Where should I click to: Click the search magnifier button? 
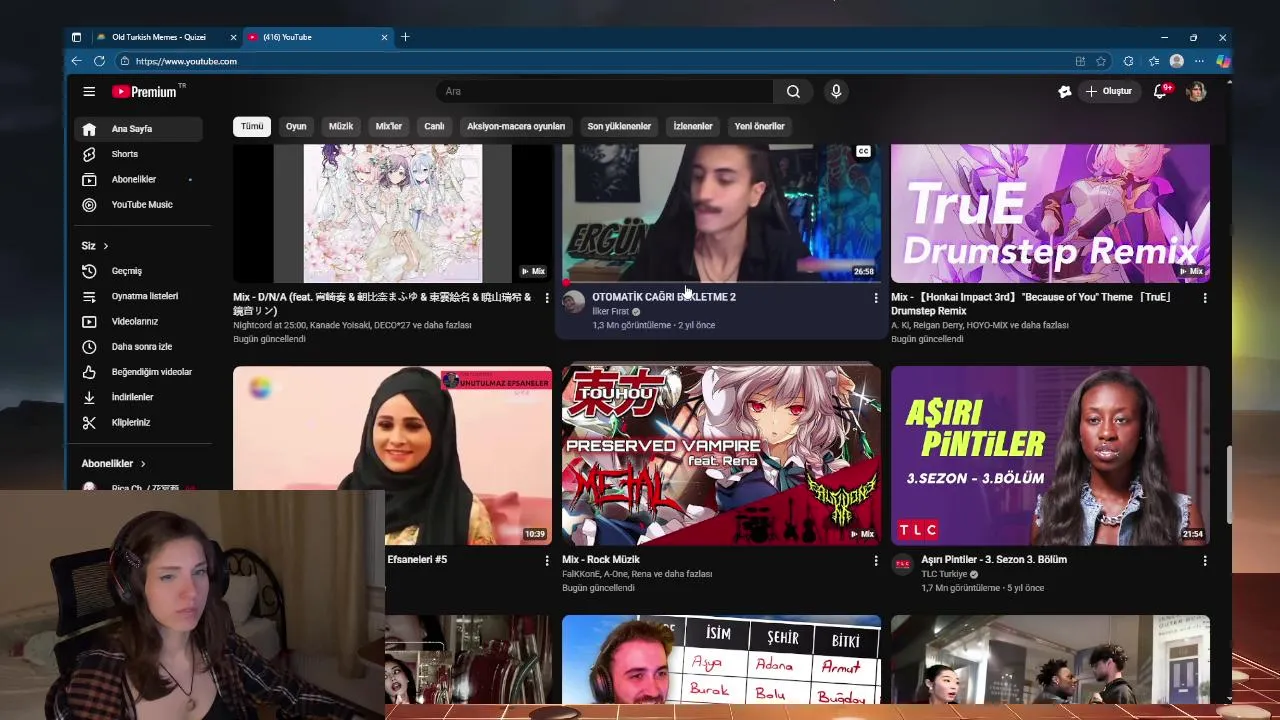point(793,91)
